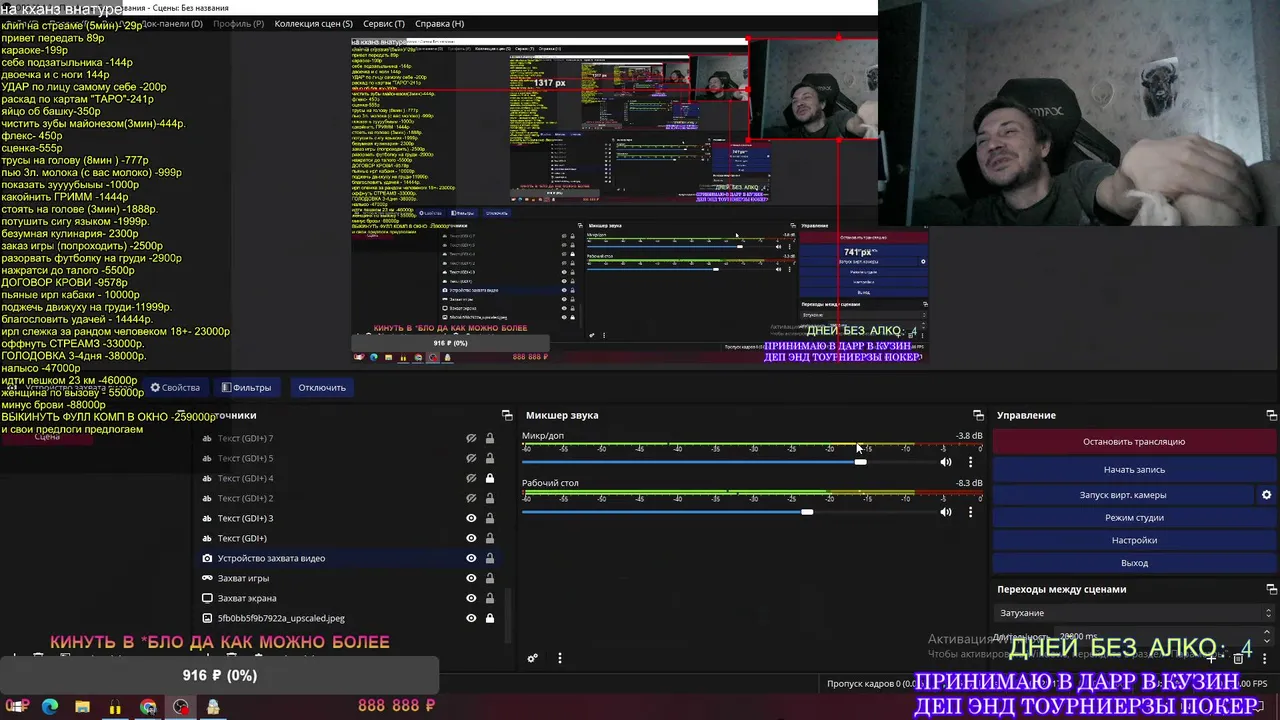Viewport: 1280px width, 720px height.
Task: Open Google Chrome from the taskbar
Action: 148,707
